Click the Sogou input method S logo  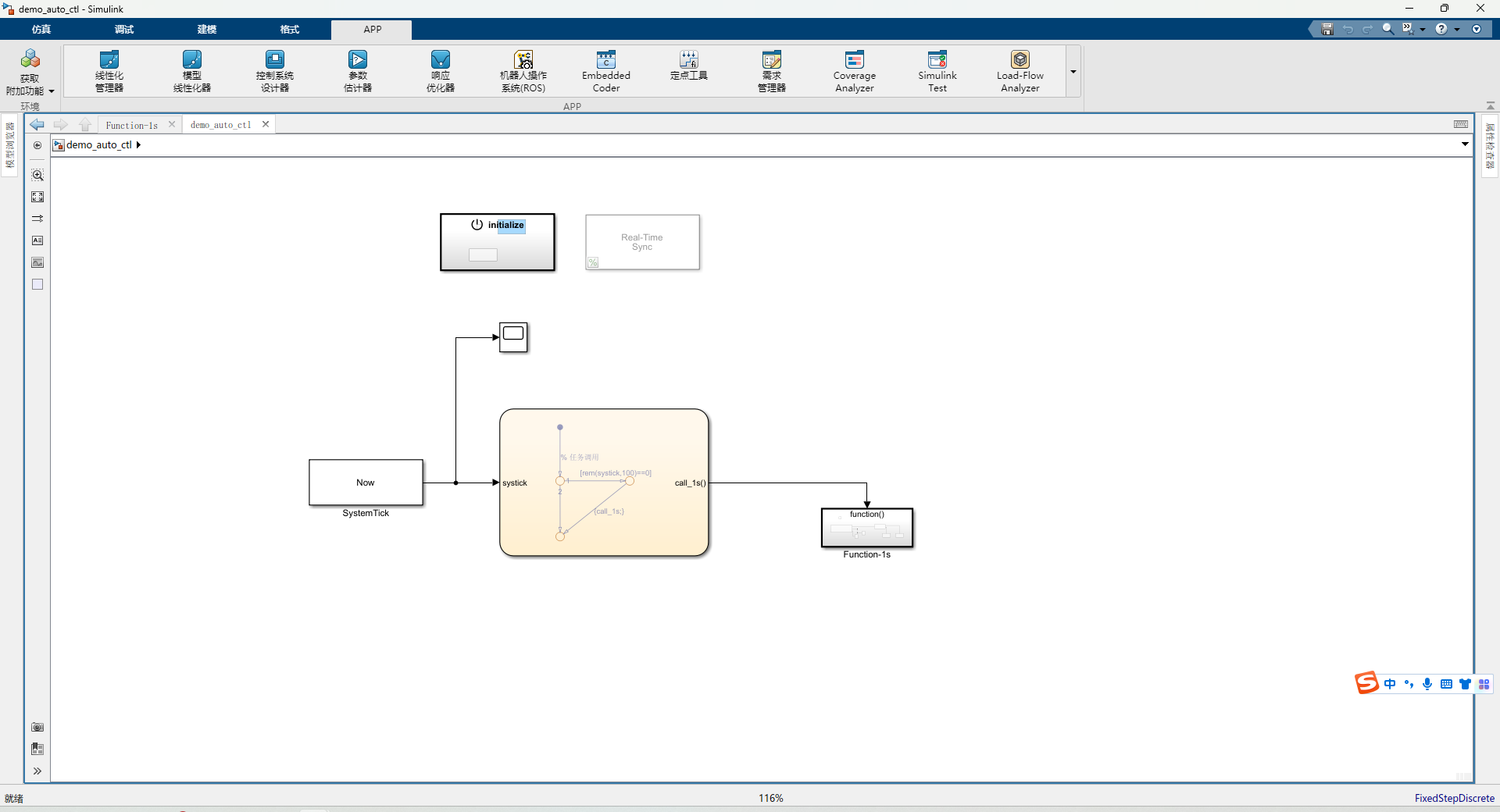(x=1366, y=683)
